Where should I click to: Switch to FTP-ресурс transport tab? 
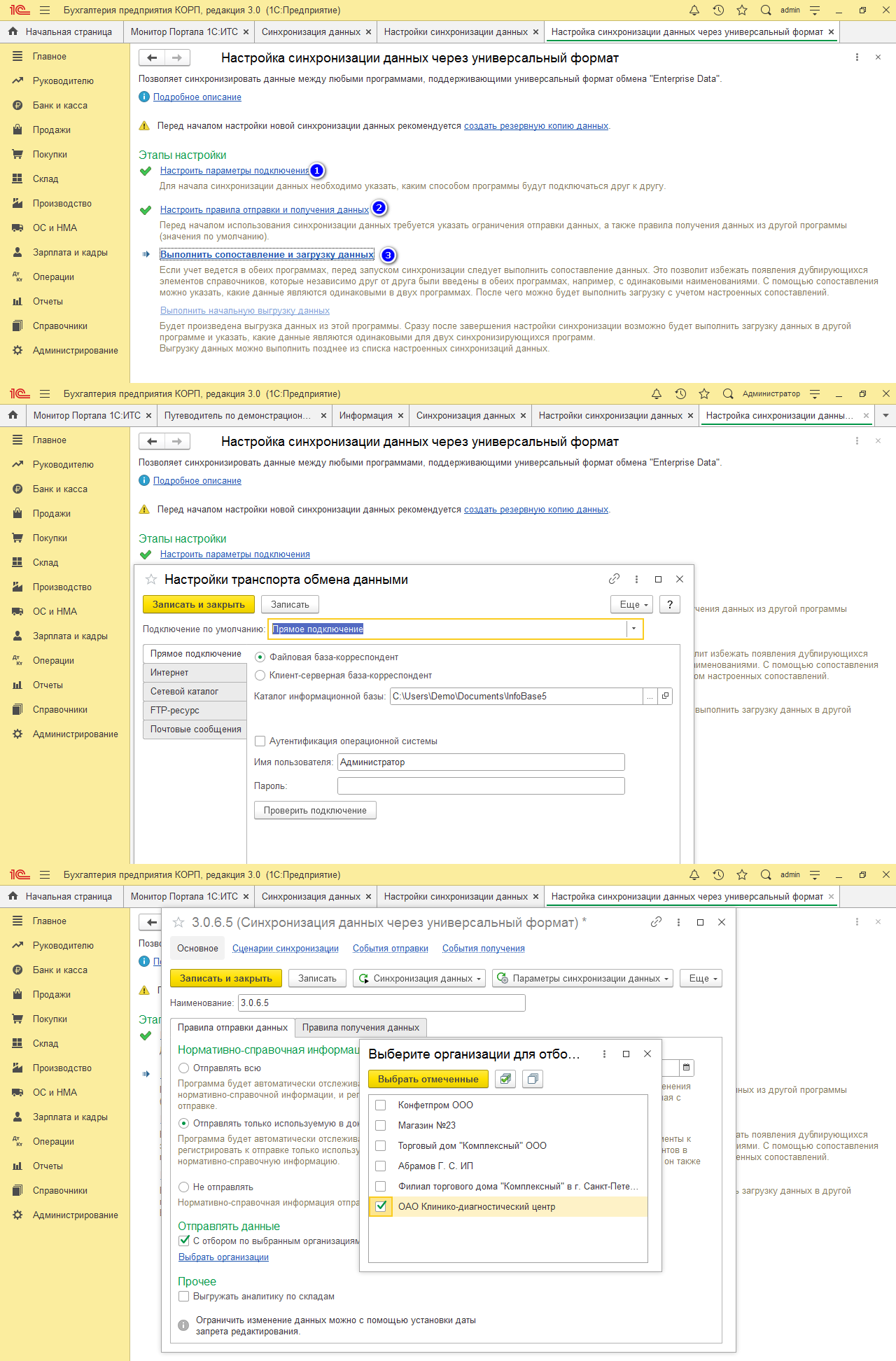195,711
